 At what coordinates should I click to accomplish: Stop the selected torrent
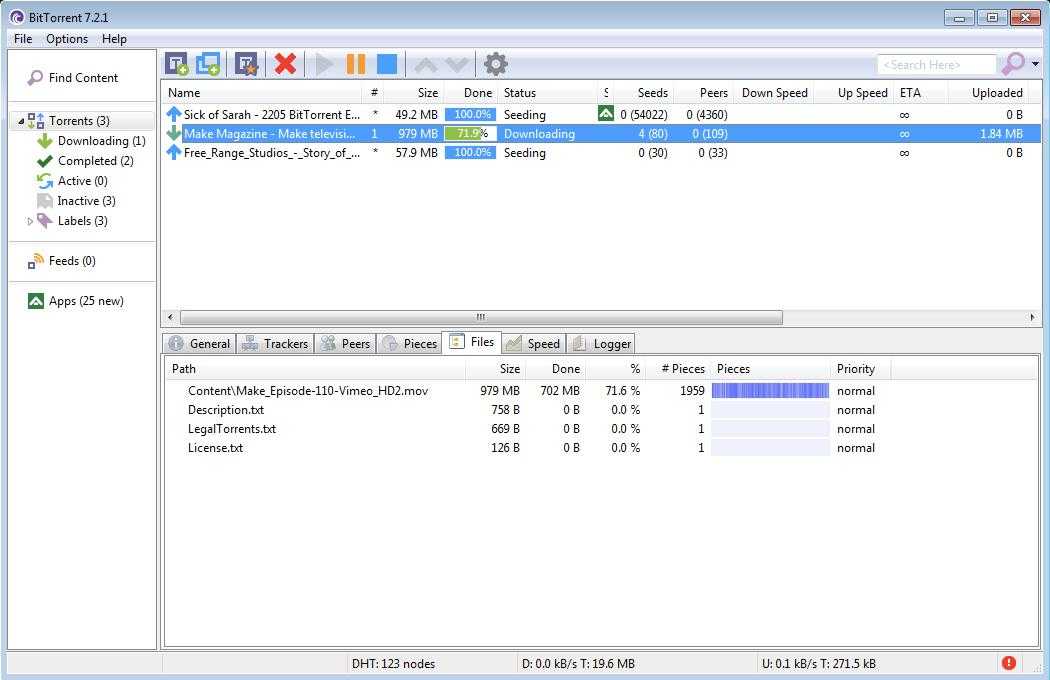coord(387,64)
